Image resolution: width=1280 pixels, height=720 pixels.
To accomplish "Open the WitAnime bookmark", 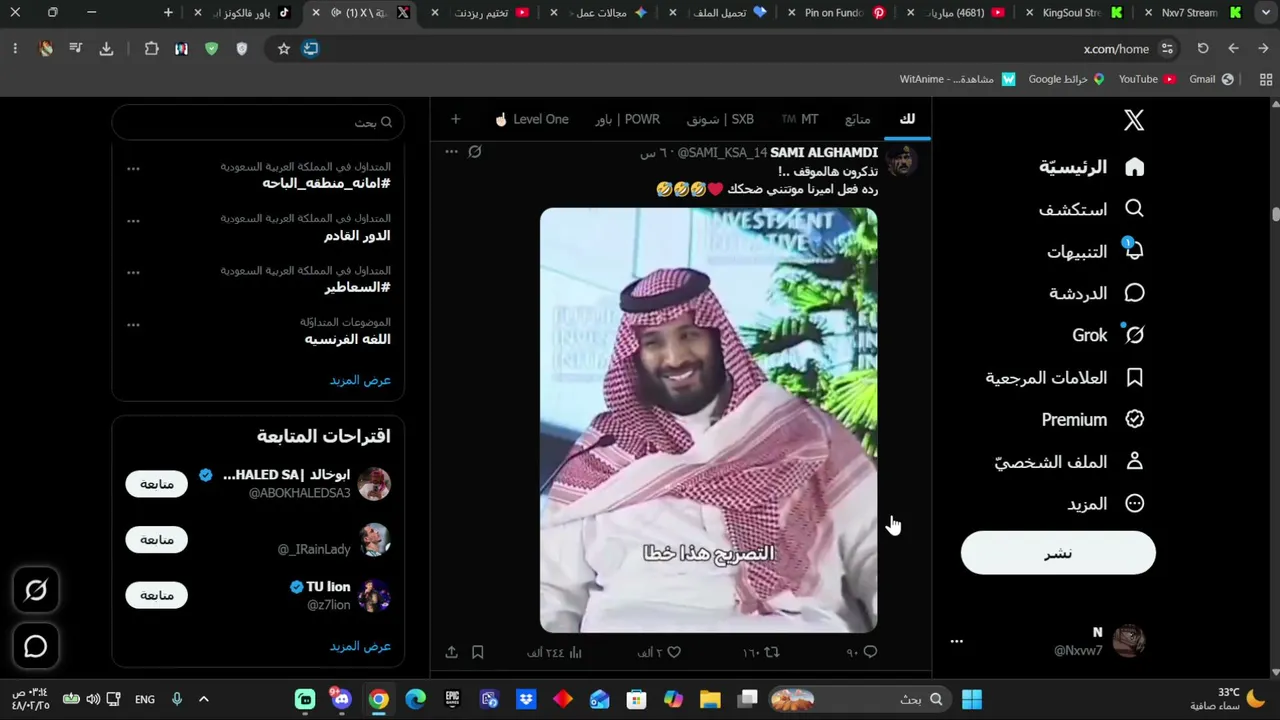I will pos(957,79).
